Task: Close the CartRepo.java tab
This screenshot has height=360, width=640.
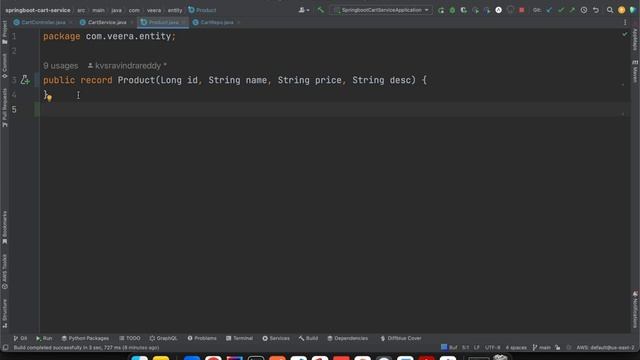Action: coord(239,22)
